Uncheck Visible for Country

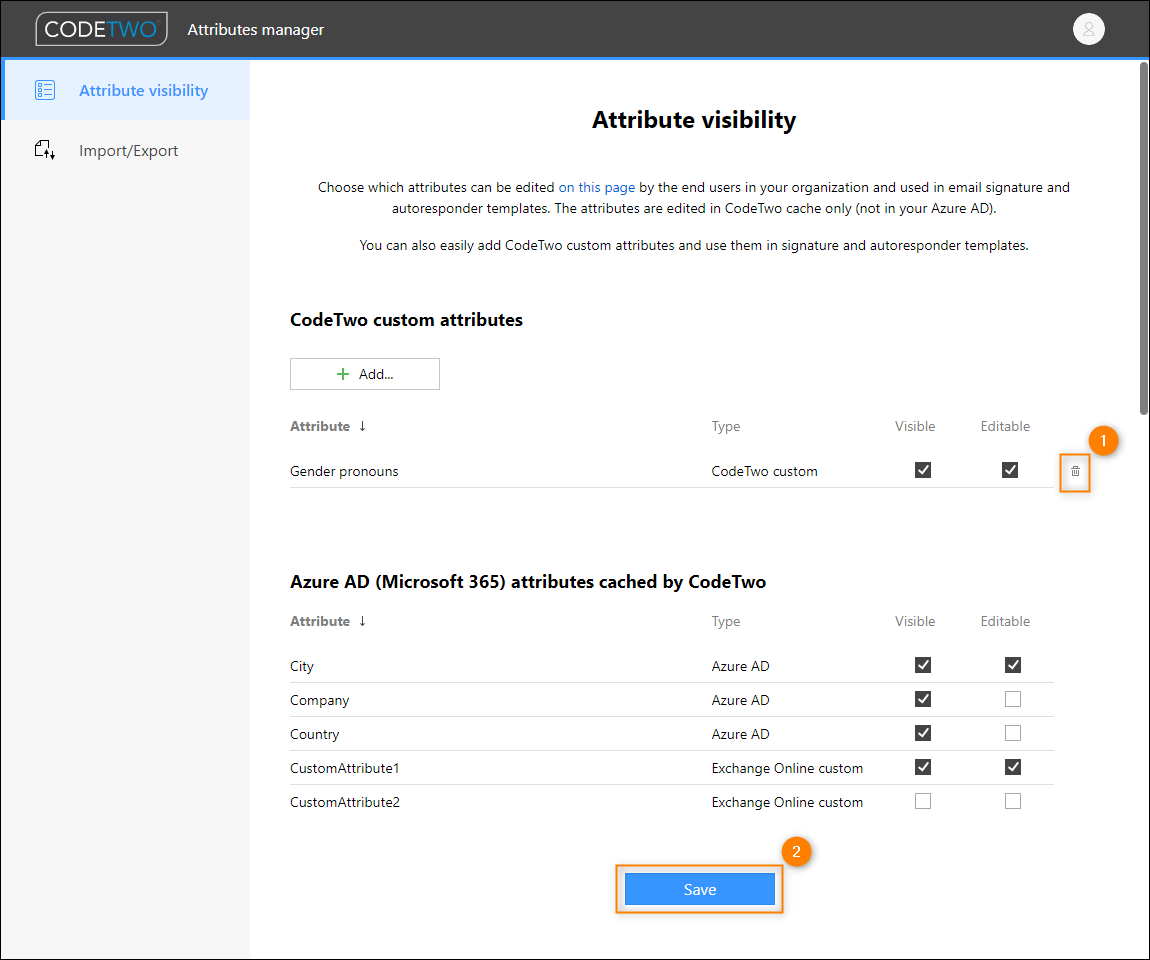point(923,733)
